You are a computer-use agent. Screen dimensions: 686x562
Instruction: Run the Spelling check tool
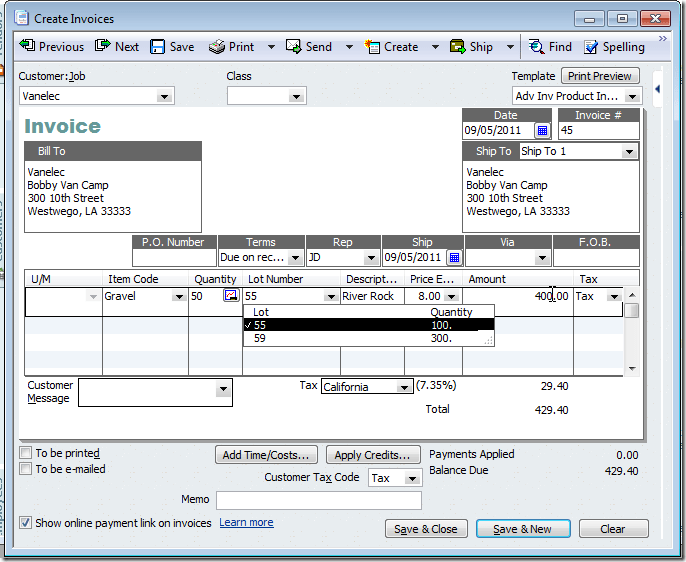[615, 46]
